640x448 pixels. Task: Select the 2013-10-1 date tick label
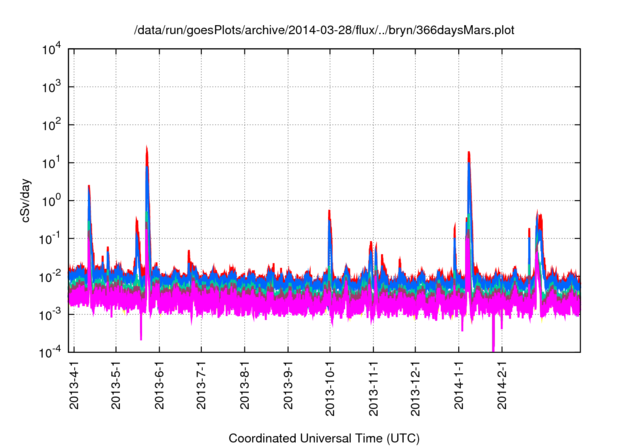point(331,387)
